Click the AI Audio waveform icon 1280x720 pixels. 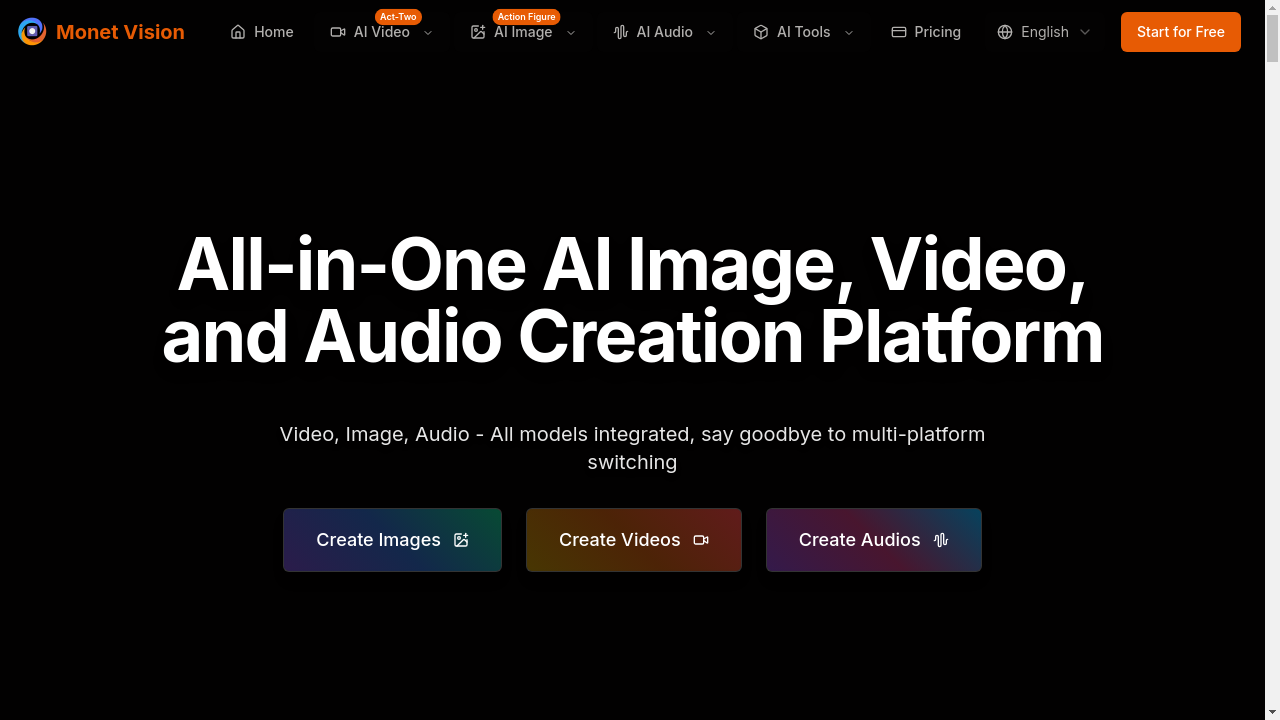[x=621, y=32]
